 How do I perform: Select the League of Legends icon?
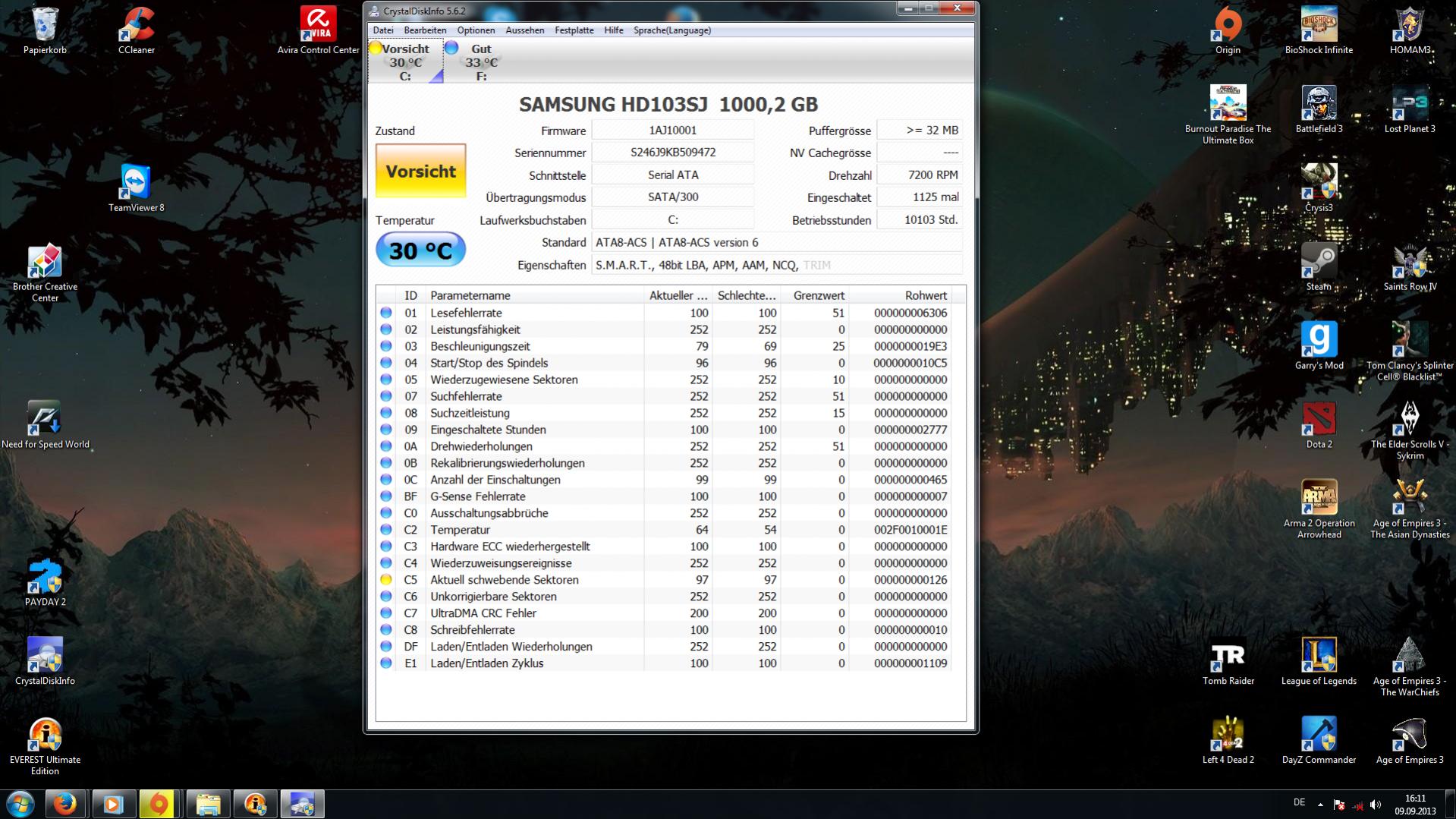coord(1319,661)
